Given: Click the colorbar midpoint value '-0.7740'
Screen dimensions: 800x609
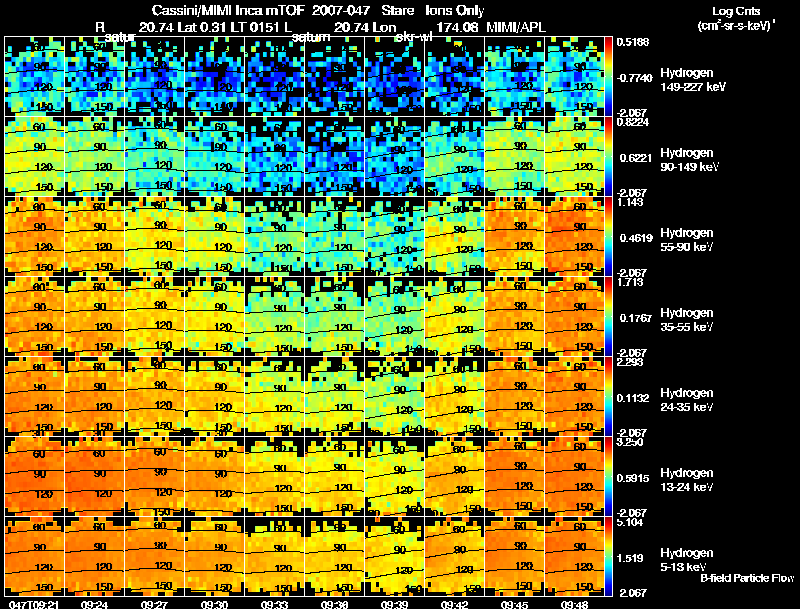Looking at the screenshot, I should tap(634, 78).
